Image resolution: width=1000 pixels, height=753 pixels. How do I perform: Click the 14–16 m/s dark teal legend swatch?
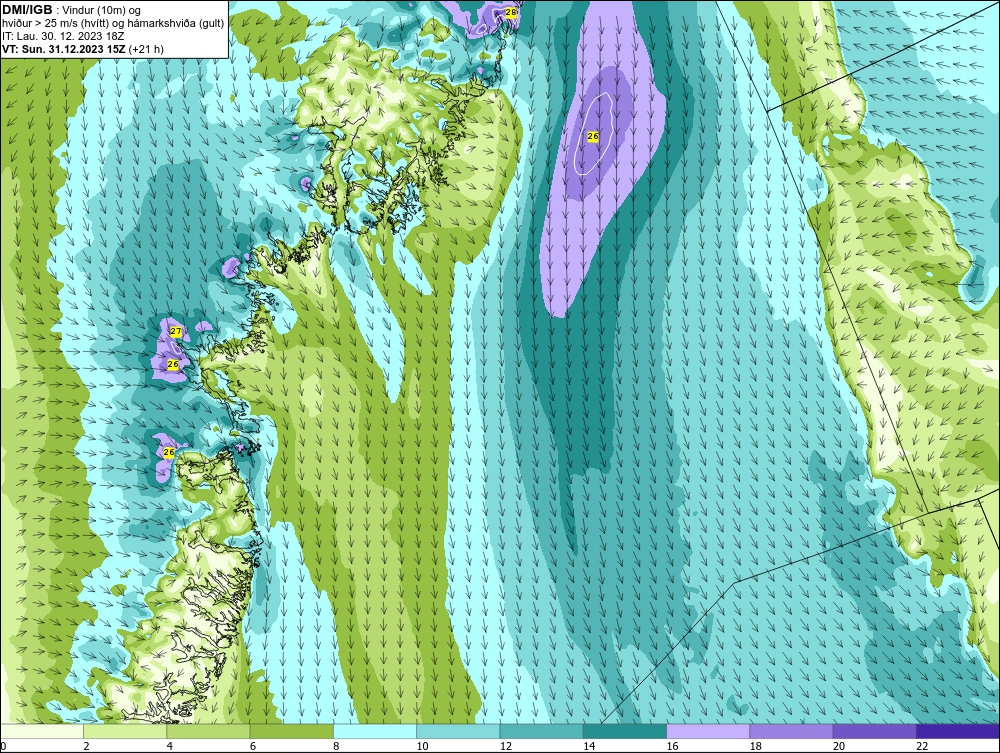pyautogui.click(x=625, y=731)
